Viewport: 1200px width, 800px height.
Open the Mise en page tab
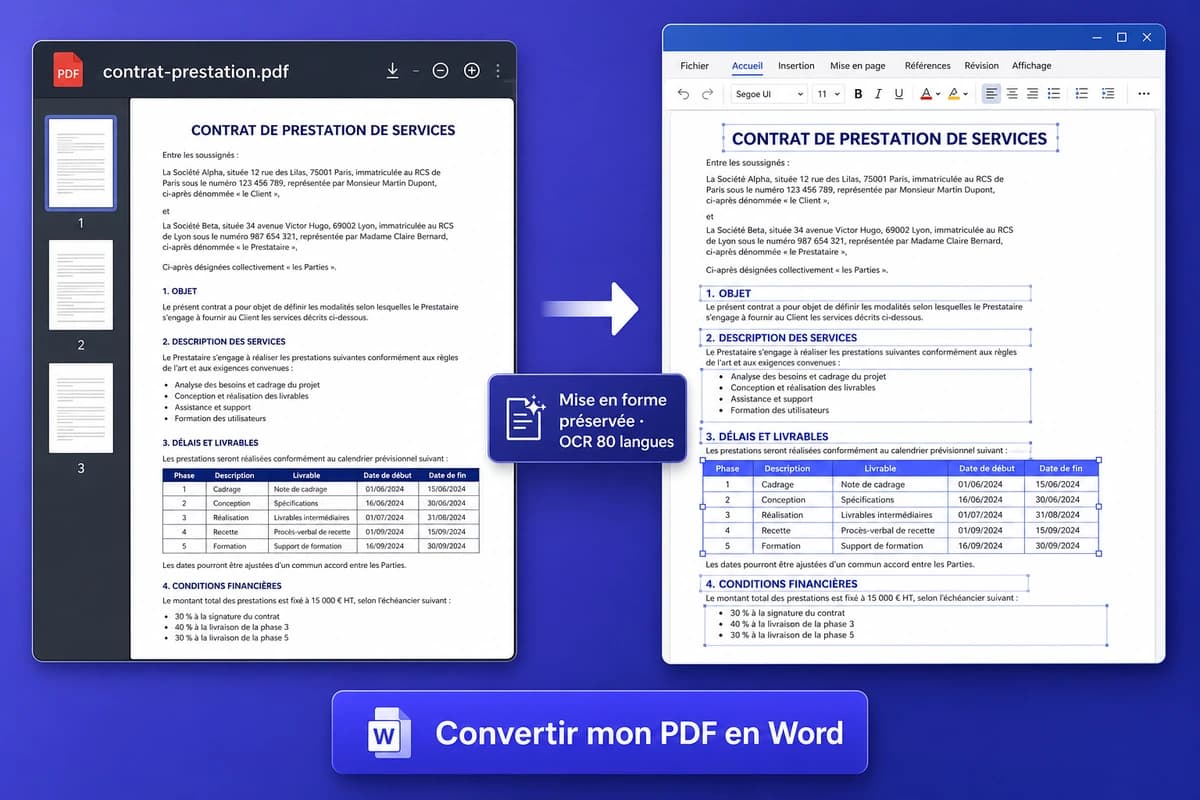[x=857, y=66]
